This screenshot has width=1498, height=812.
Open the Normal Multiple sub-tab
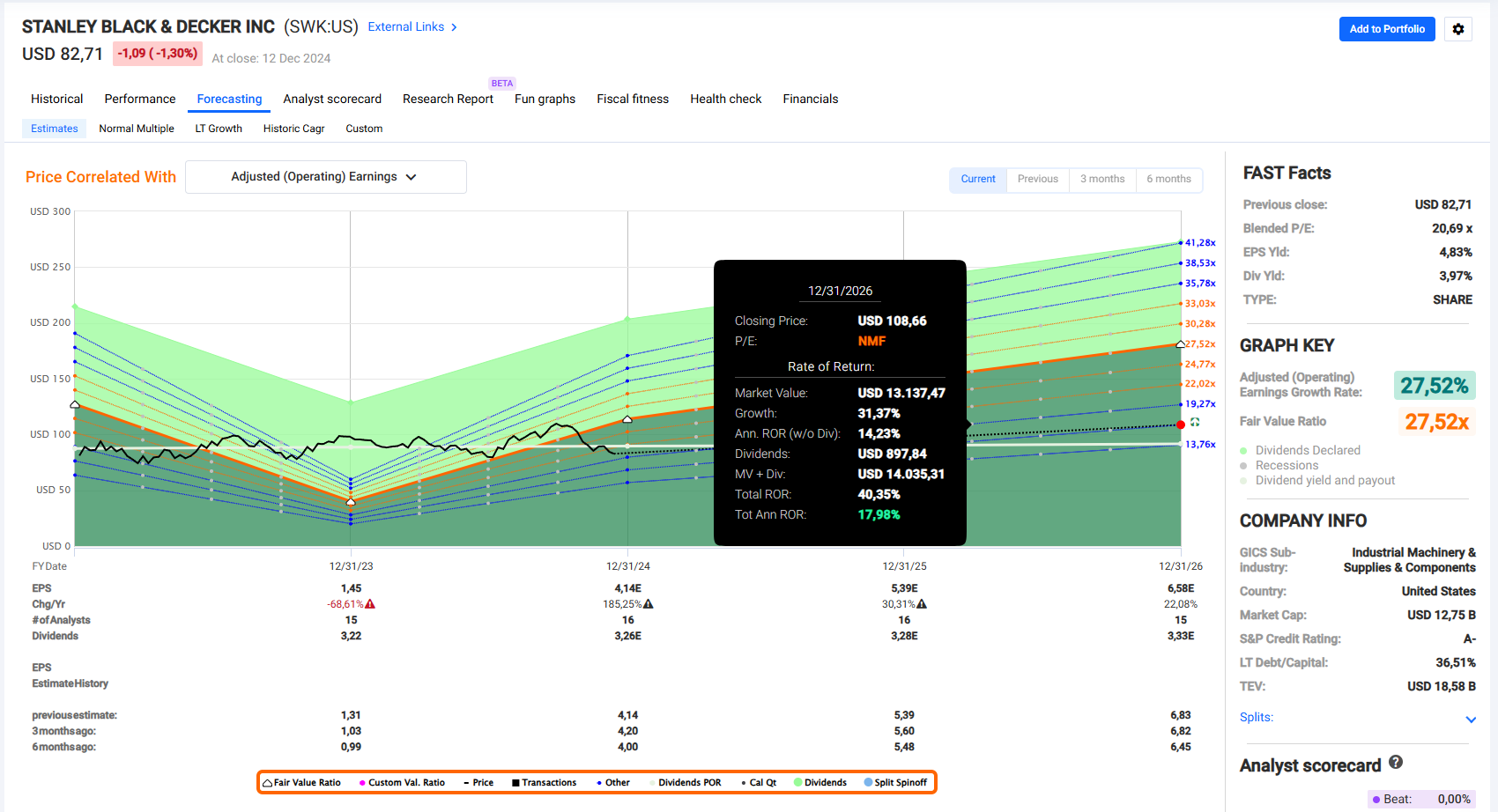point(137,129)
